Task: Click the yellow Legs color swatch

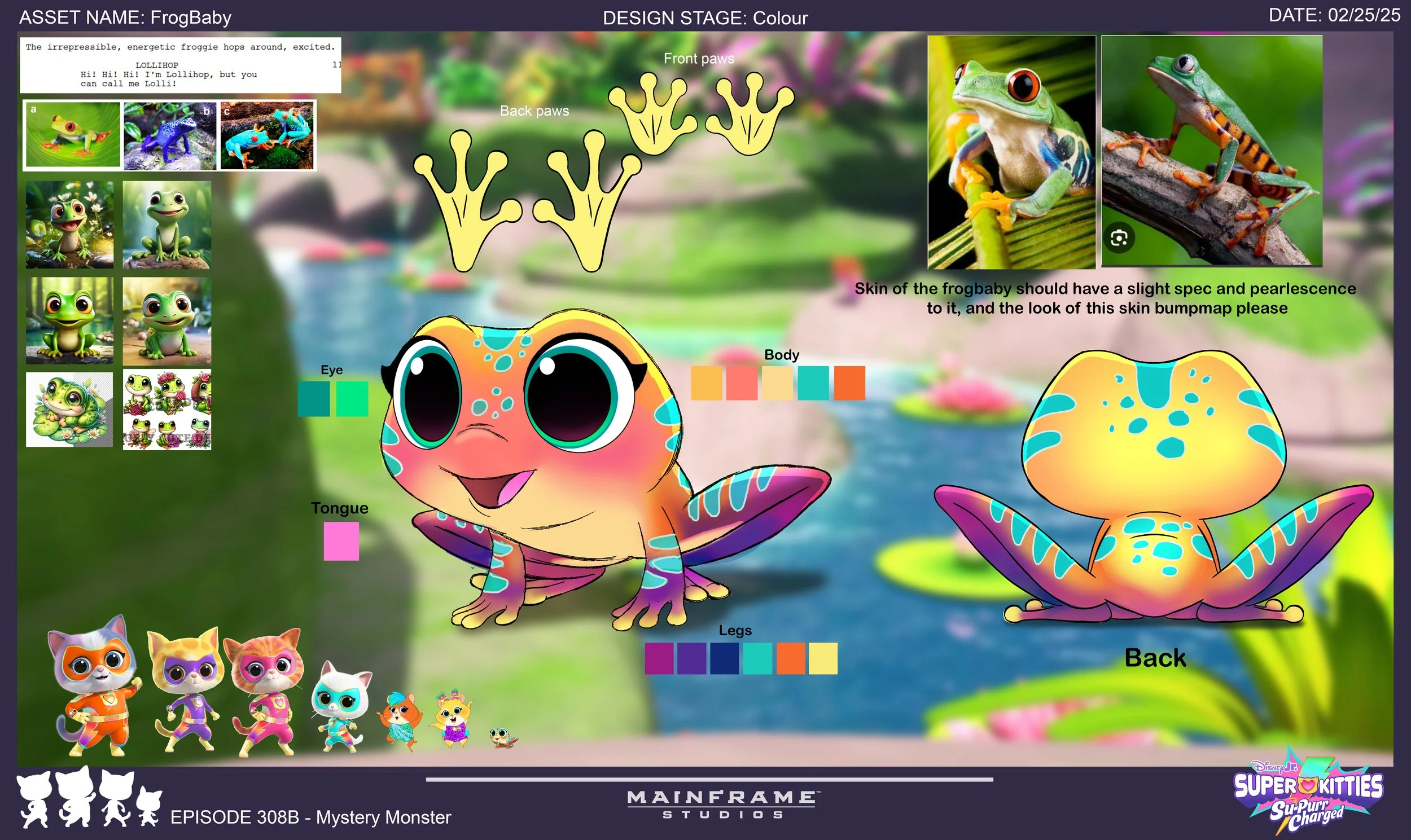Action: (823, 658)
